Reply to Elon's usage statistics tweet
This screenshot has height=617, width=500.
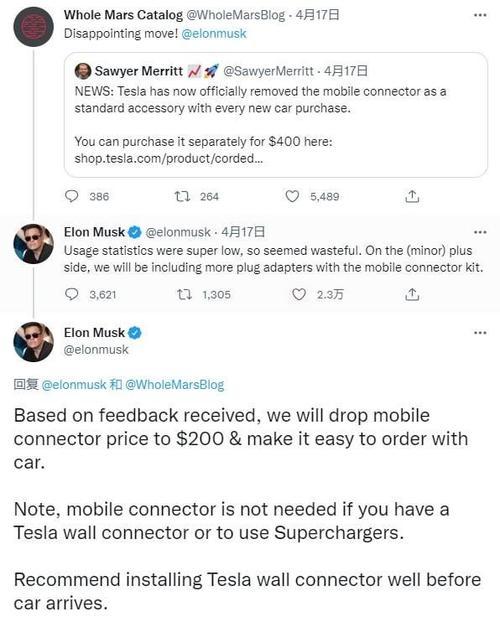[72, 294]
